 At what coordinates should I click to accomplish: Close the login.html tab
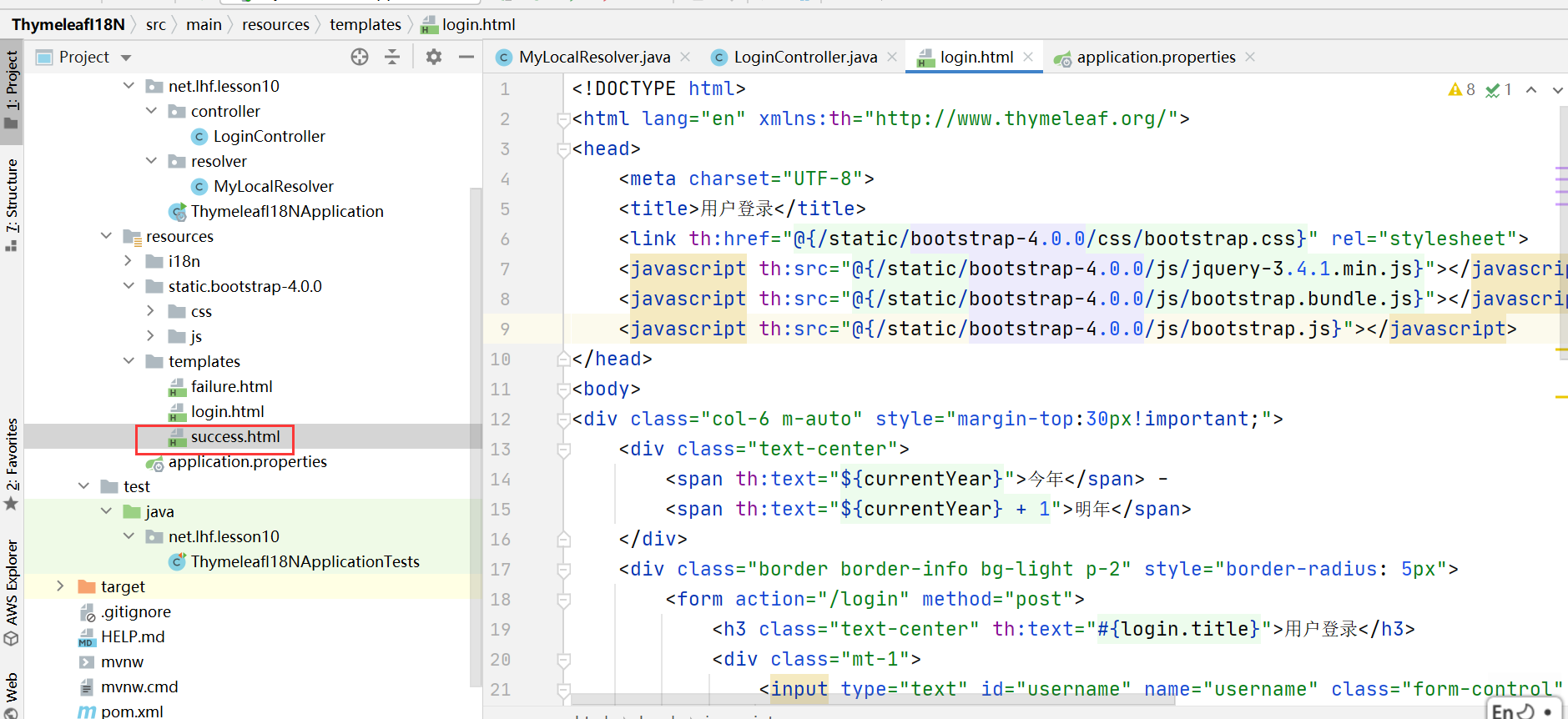(1028, 57)
